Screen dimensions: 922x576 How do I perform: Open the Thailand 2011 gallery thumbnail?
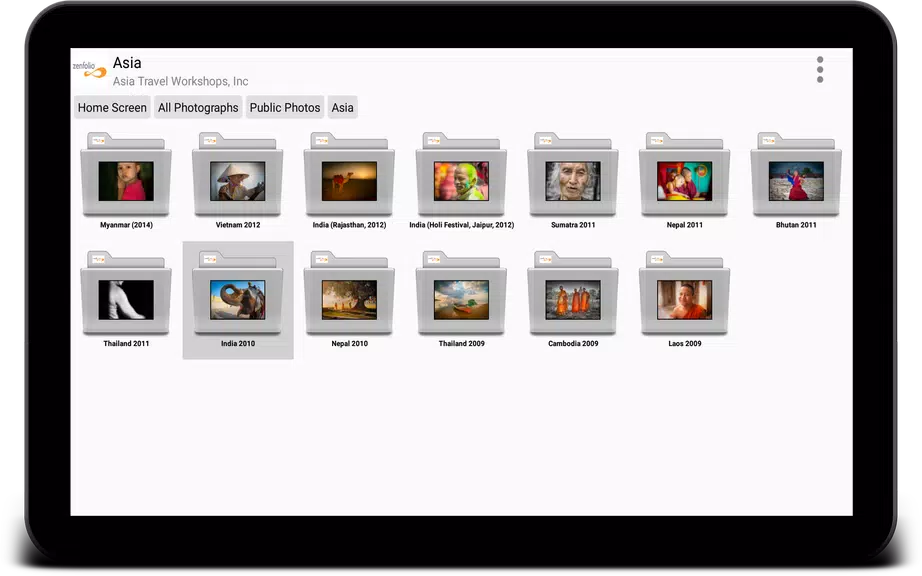(125, 294)
